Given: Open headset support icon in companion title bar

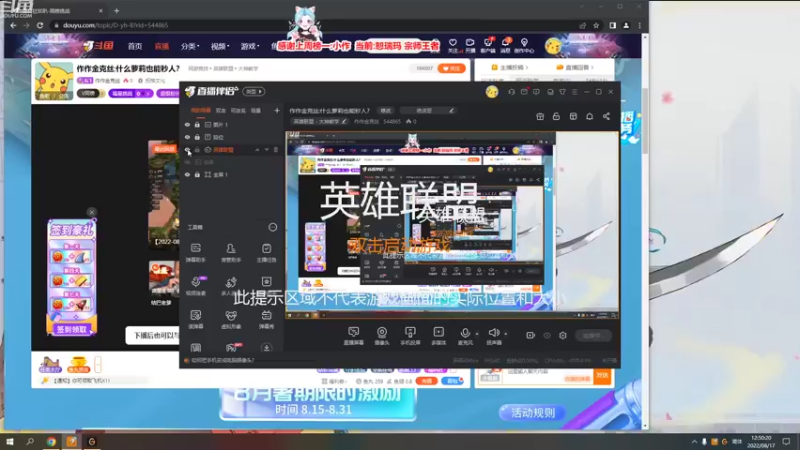Looking at the screenshot, I should pos(511,92).
